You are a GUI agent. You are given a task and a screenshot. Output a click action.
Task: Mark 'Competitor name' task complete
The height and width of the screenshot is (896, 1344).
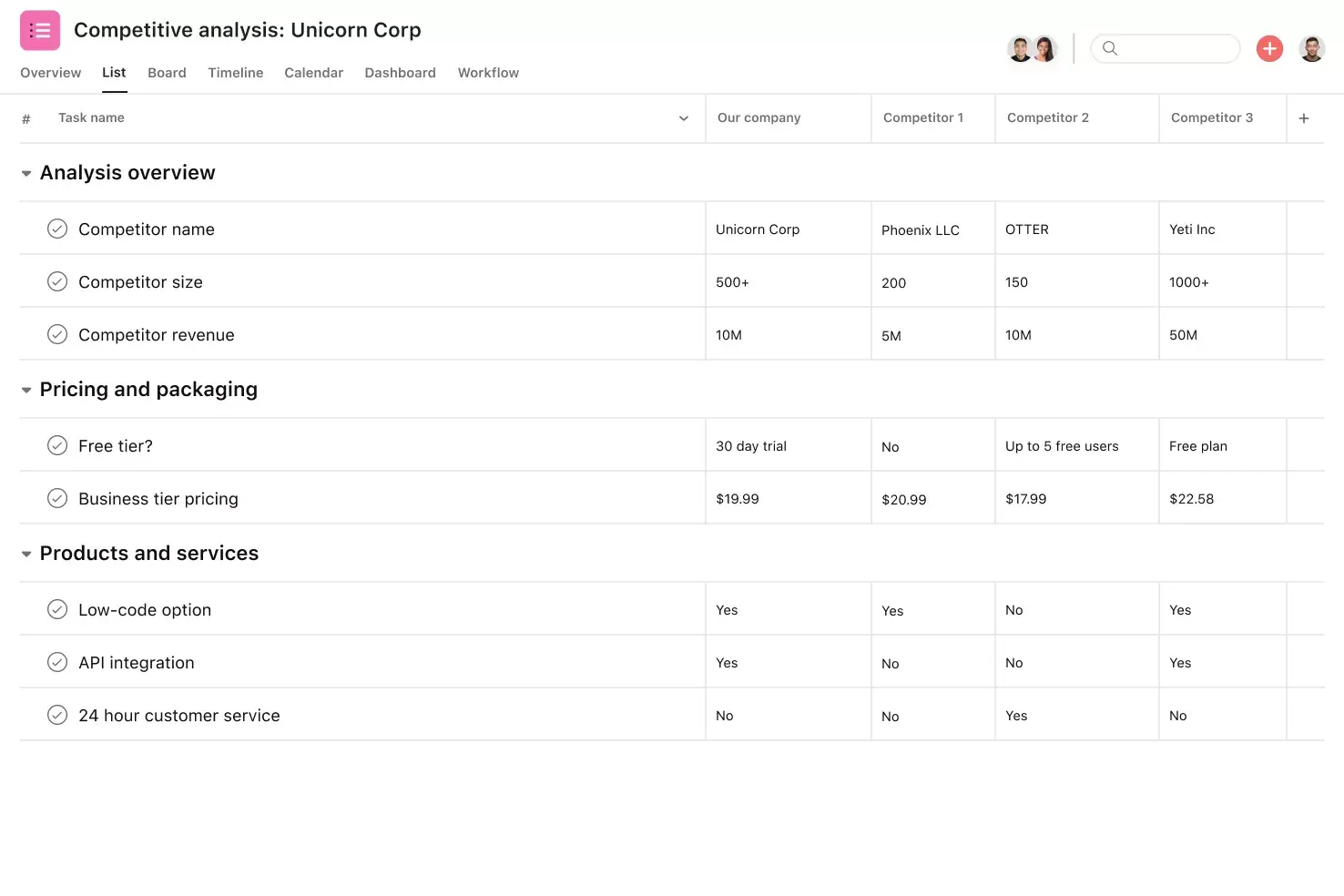coord(57,229)
